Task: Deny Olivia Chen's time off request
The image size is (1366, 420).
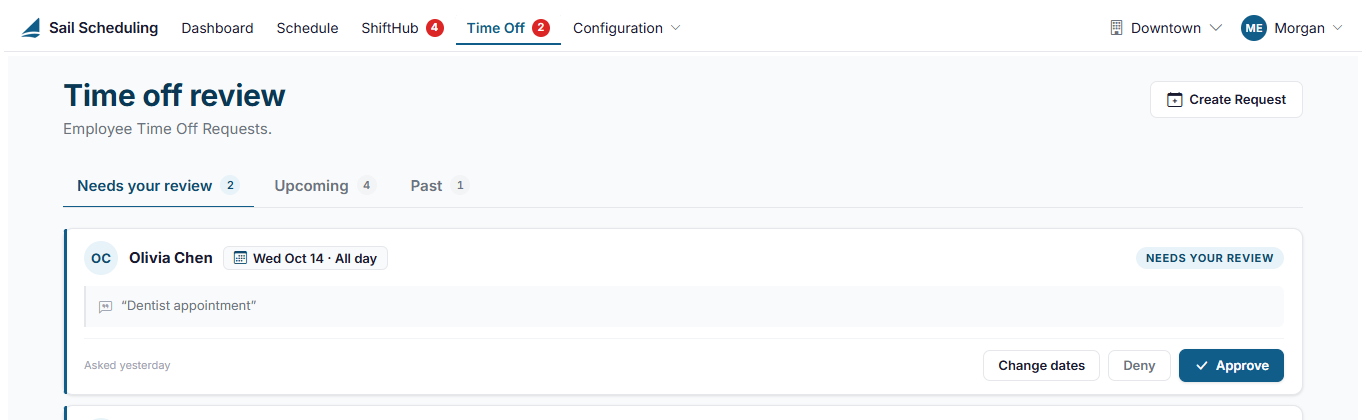Action: 1139,365
